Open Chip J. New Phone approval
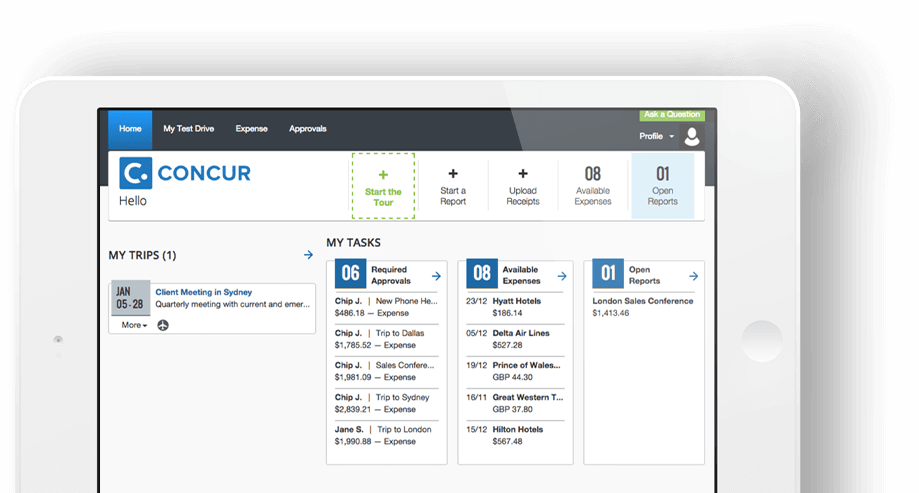Viewport: 919px width, 493px height. click(x=387, y=307)
